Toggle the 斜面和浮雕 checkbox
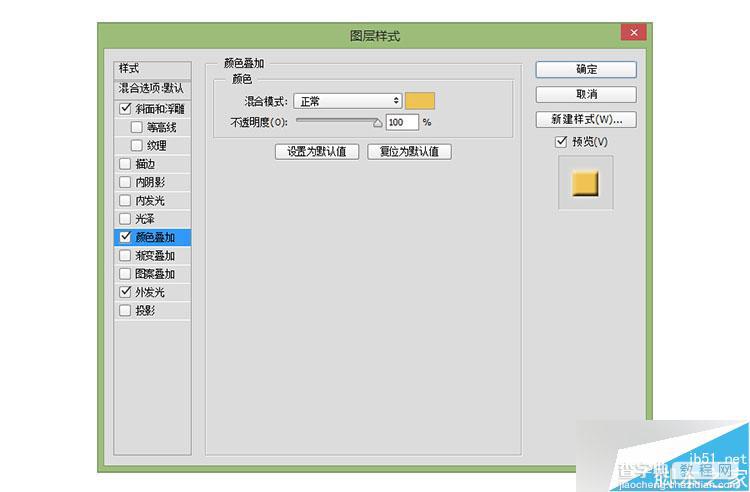The width and height of the screenshot is (750, 492). (x=125, y=109)
